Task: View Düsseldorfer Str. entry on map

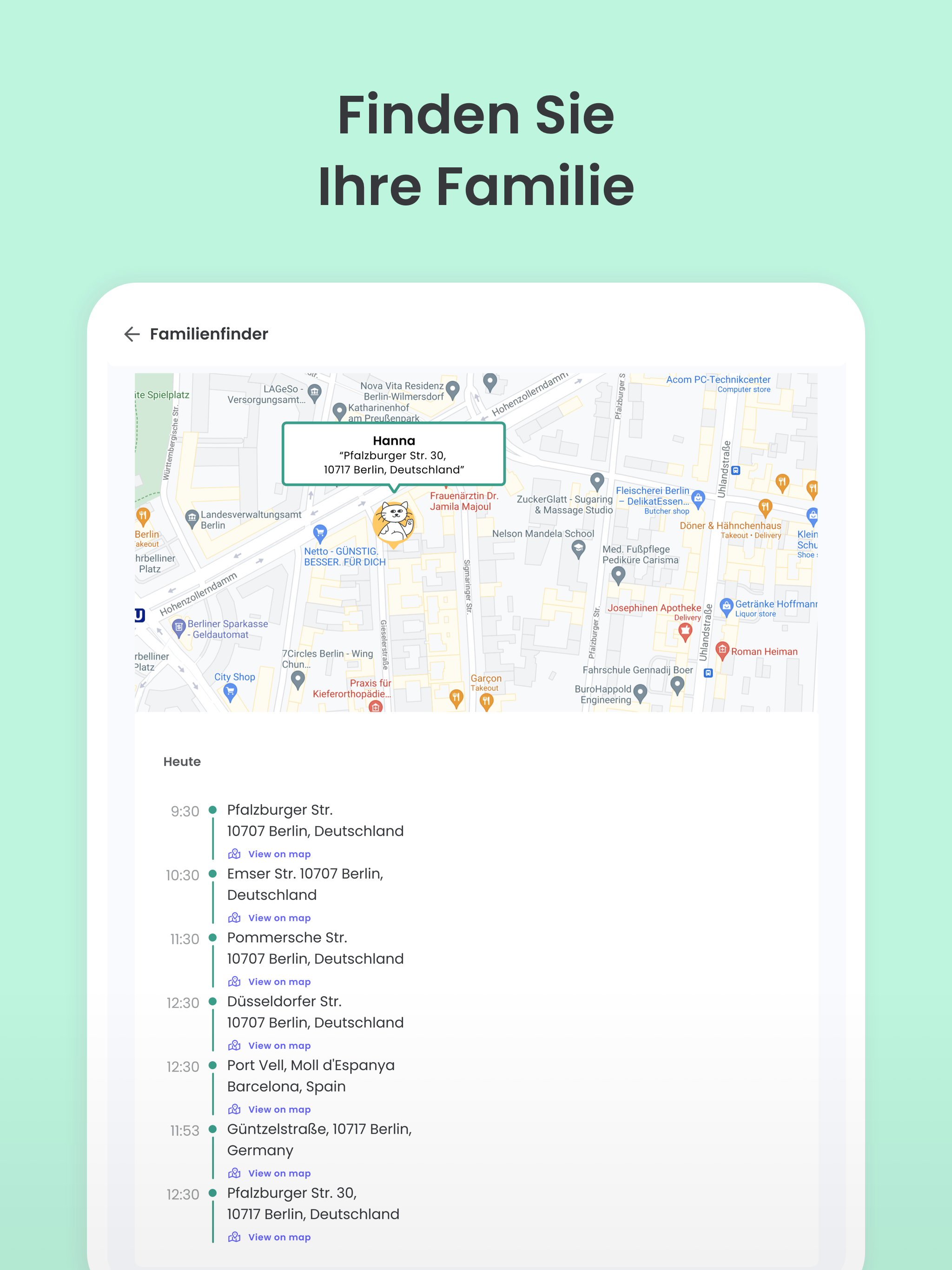Action: click(x=269, y=1045)
